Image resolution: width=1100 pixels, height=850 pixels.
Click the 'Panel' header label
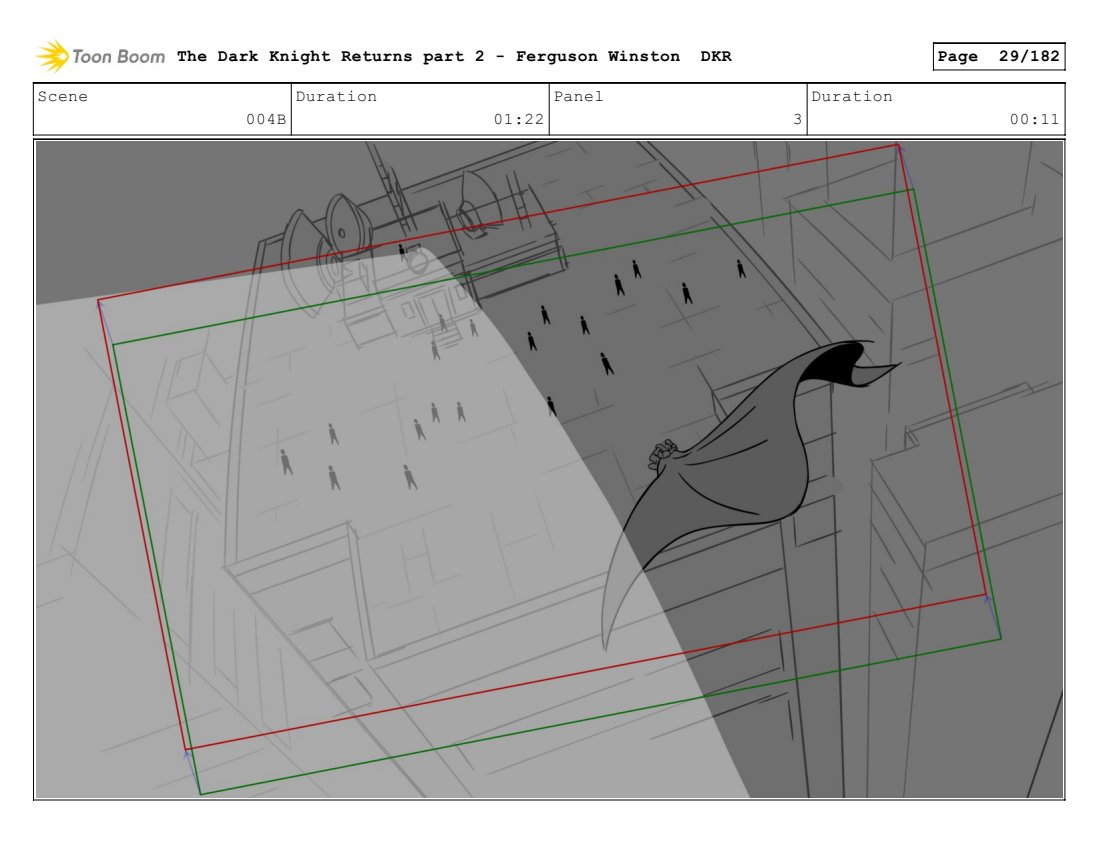578,96
